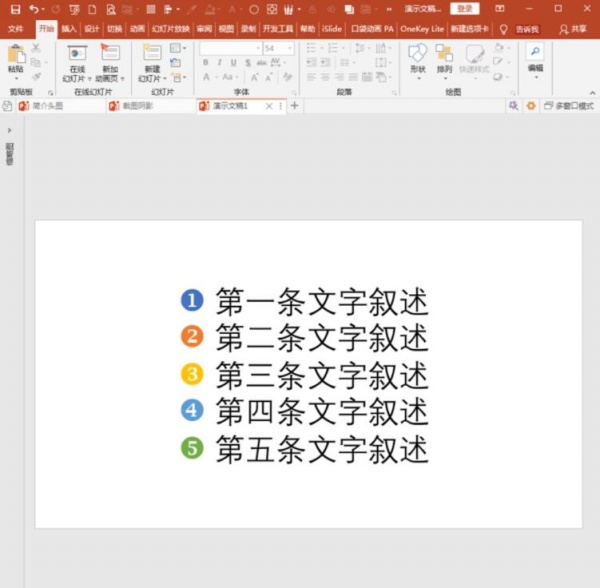
Task: Toggle center text alignment
Action: (325, 77)
